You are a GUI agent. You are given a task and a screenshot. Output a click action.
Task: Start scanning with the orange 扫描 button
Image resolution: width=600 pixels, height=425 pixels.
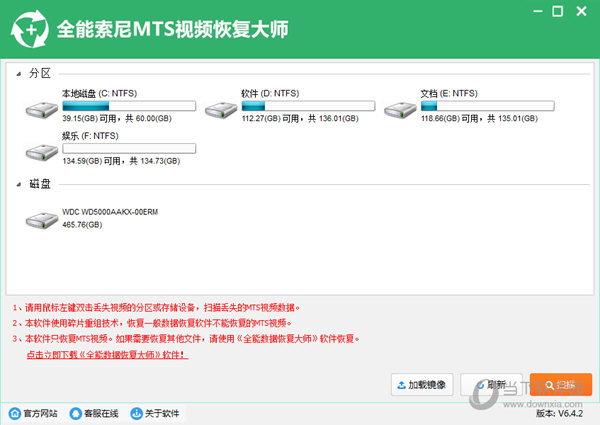pos(561,384)
